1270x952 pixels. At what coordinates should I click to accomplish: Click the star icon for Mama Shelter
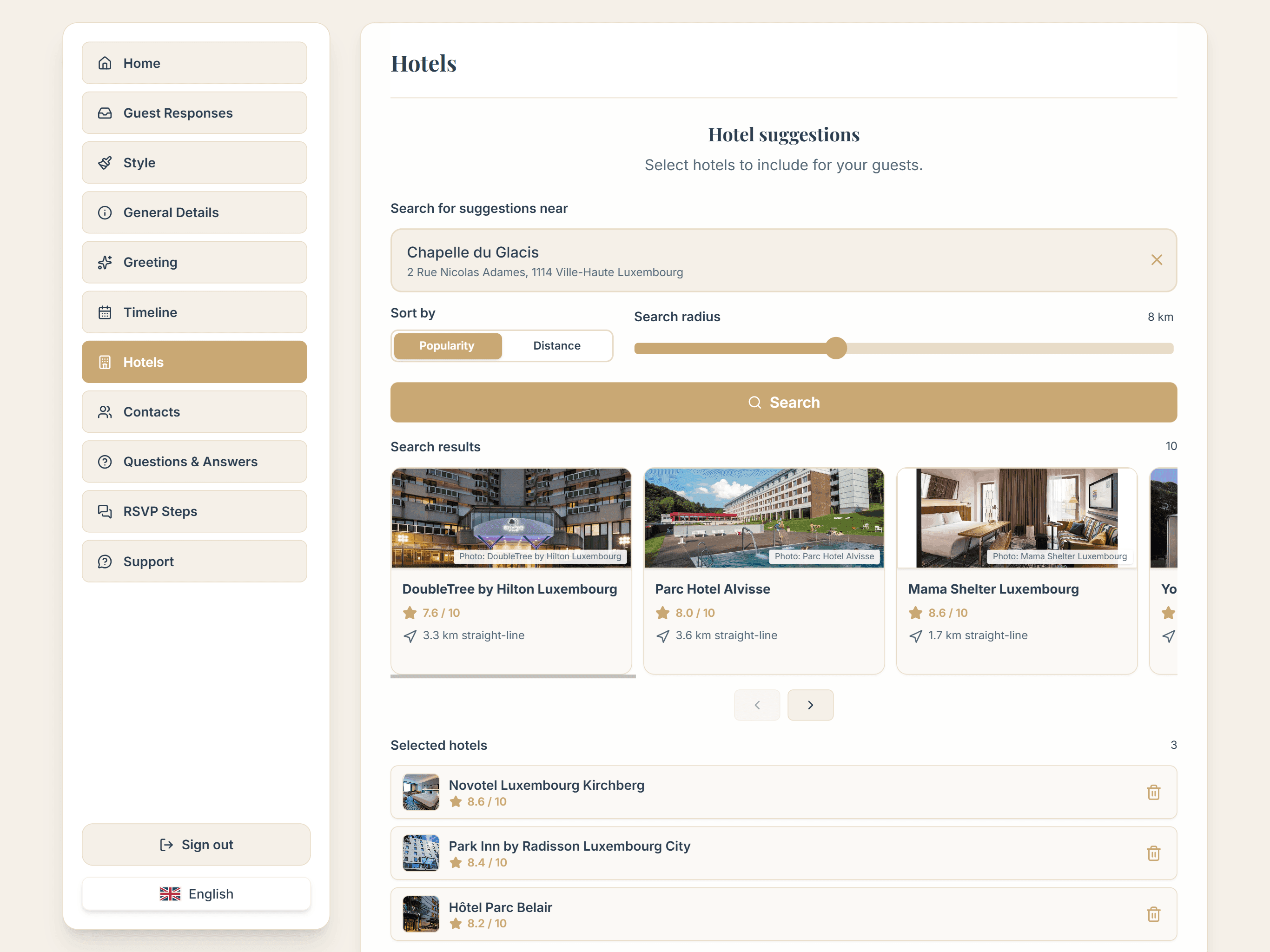(915, 613)
